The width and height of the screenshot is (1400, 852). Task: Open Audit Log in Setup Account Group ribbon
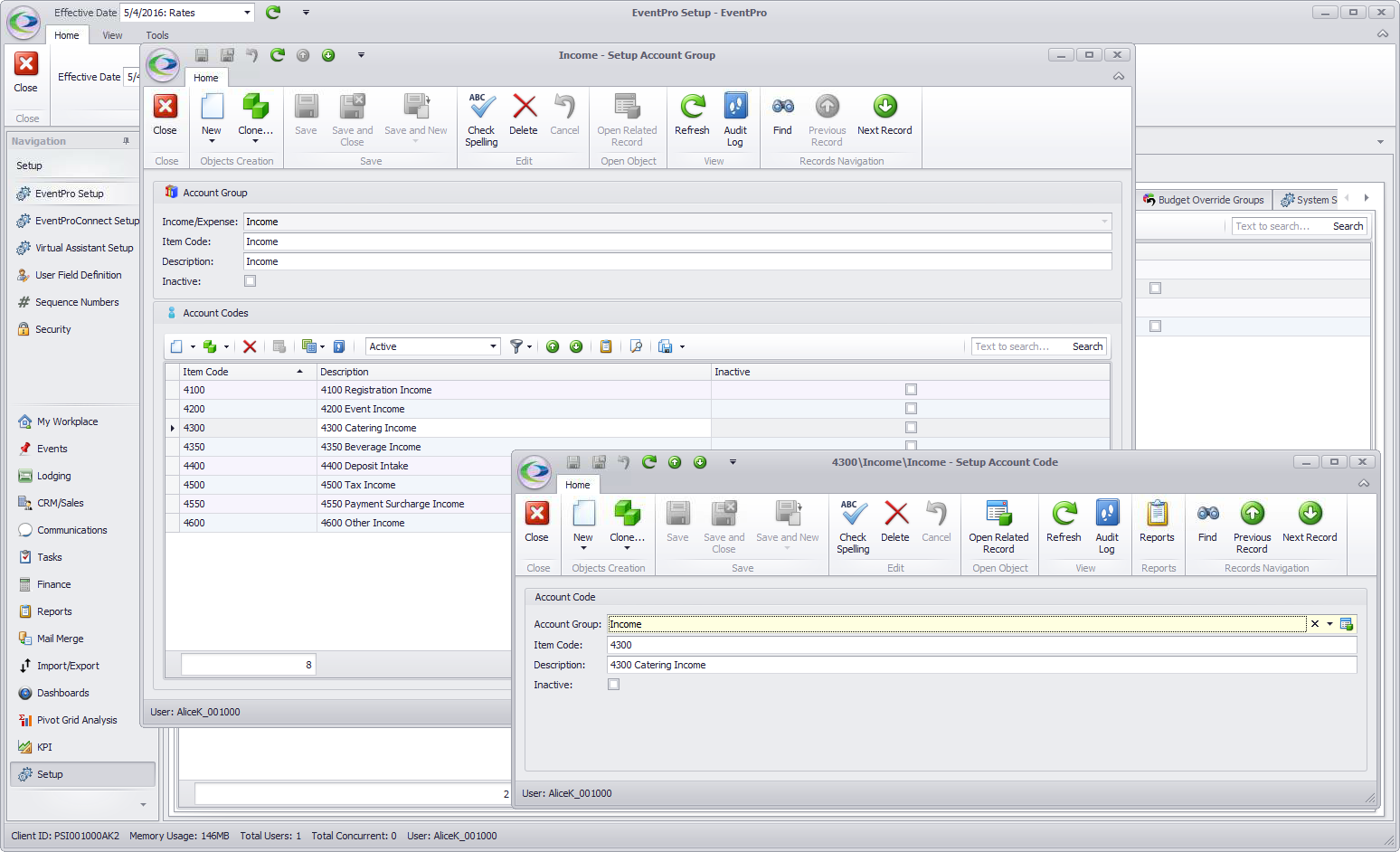(x=735, y=118)
